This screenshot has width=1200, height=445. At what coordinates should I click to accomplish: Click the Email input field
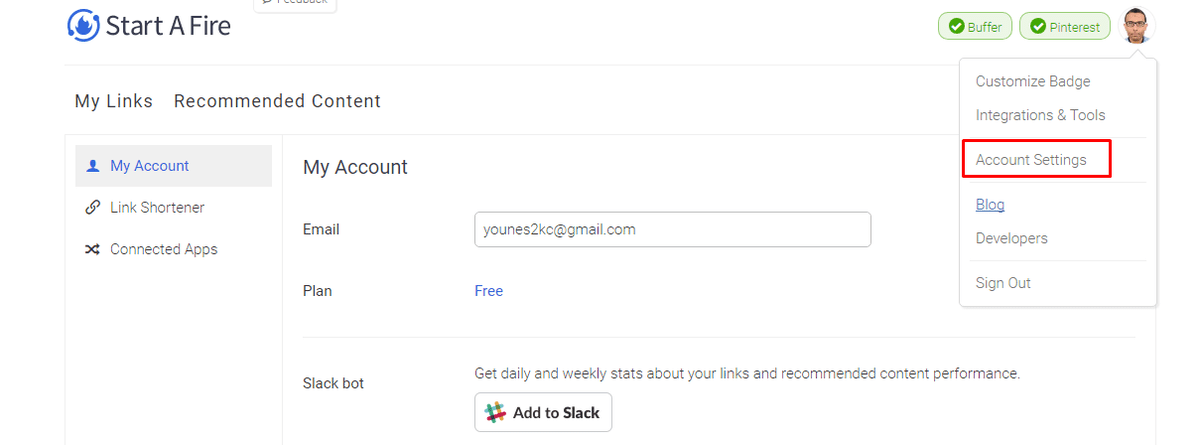pyautogui.click(x=672, y=229)
